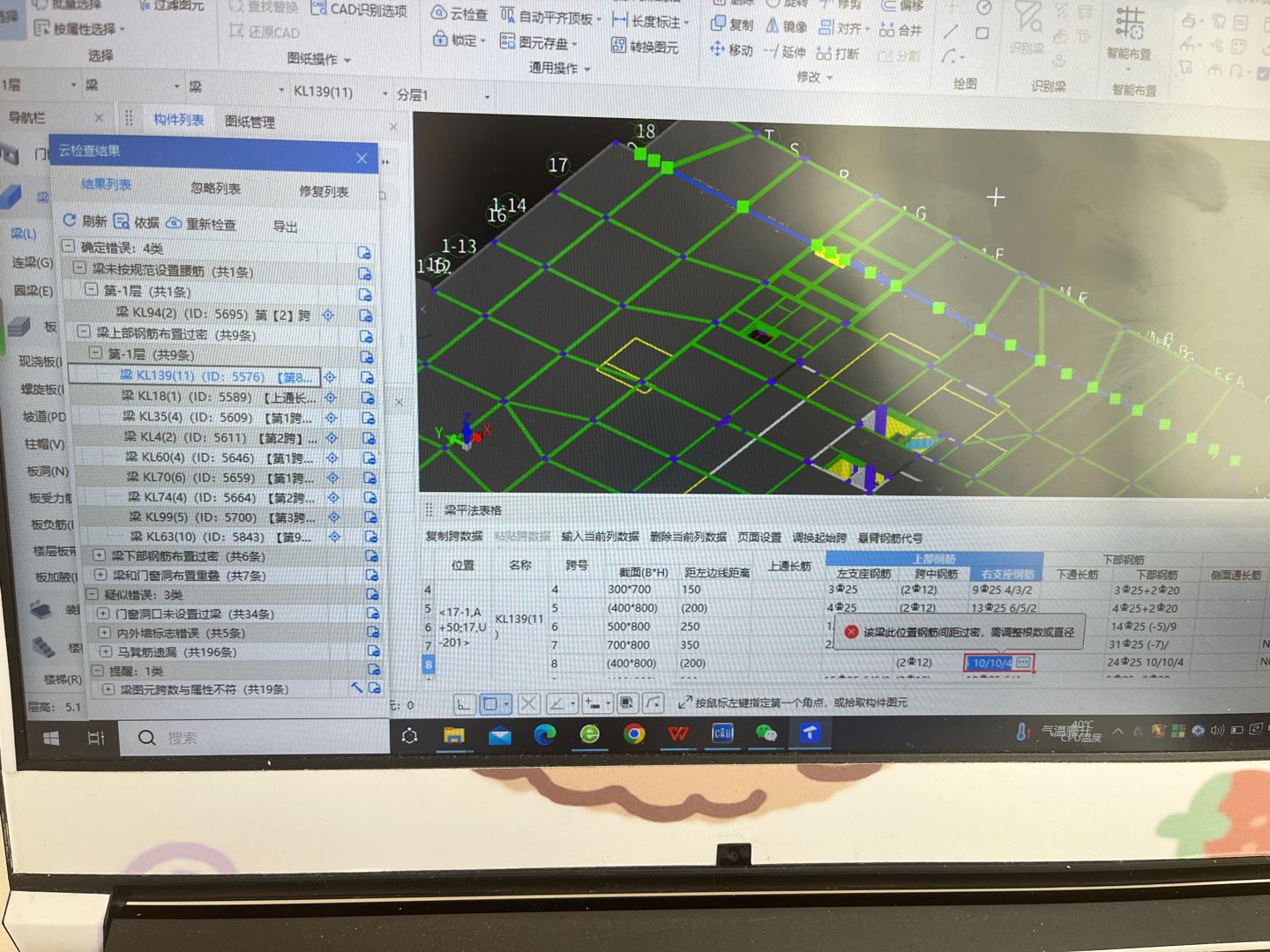Expand 梁下部钢筋布置过密 group
1270x952 pixels.
pos(99,555)
